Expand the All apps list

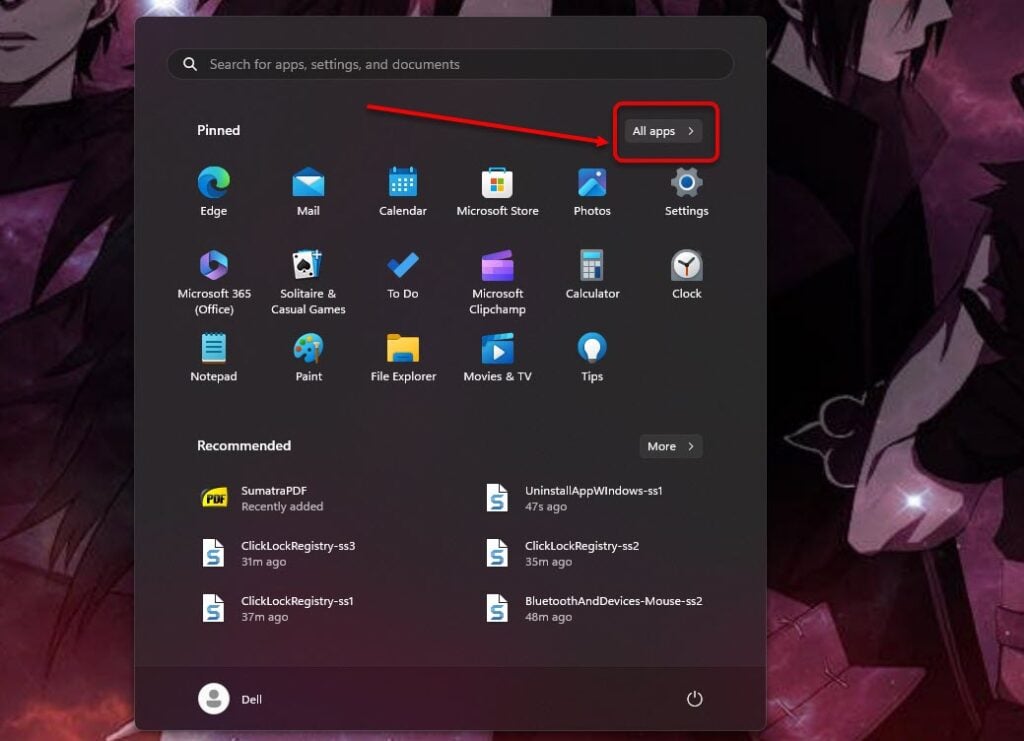click(x=663, y=131)
